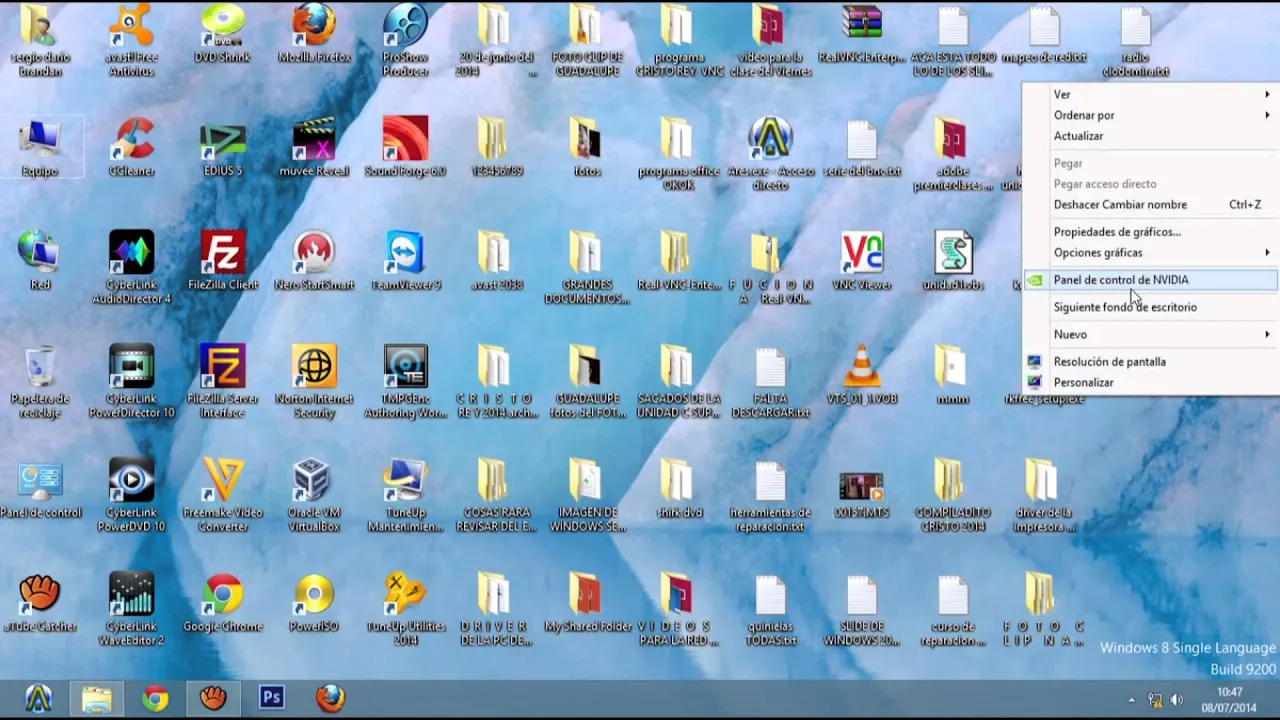1280x720 pixels.
Task: Select CyberLink WaveEditor 2 icon
Action: coord(132,609)
